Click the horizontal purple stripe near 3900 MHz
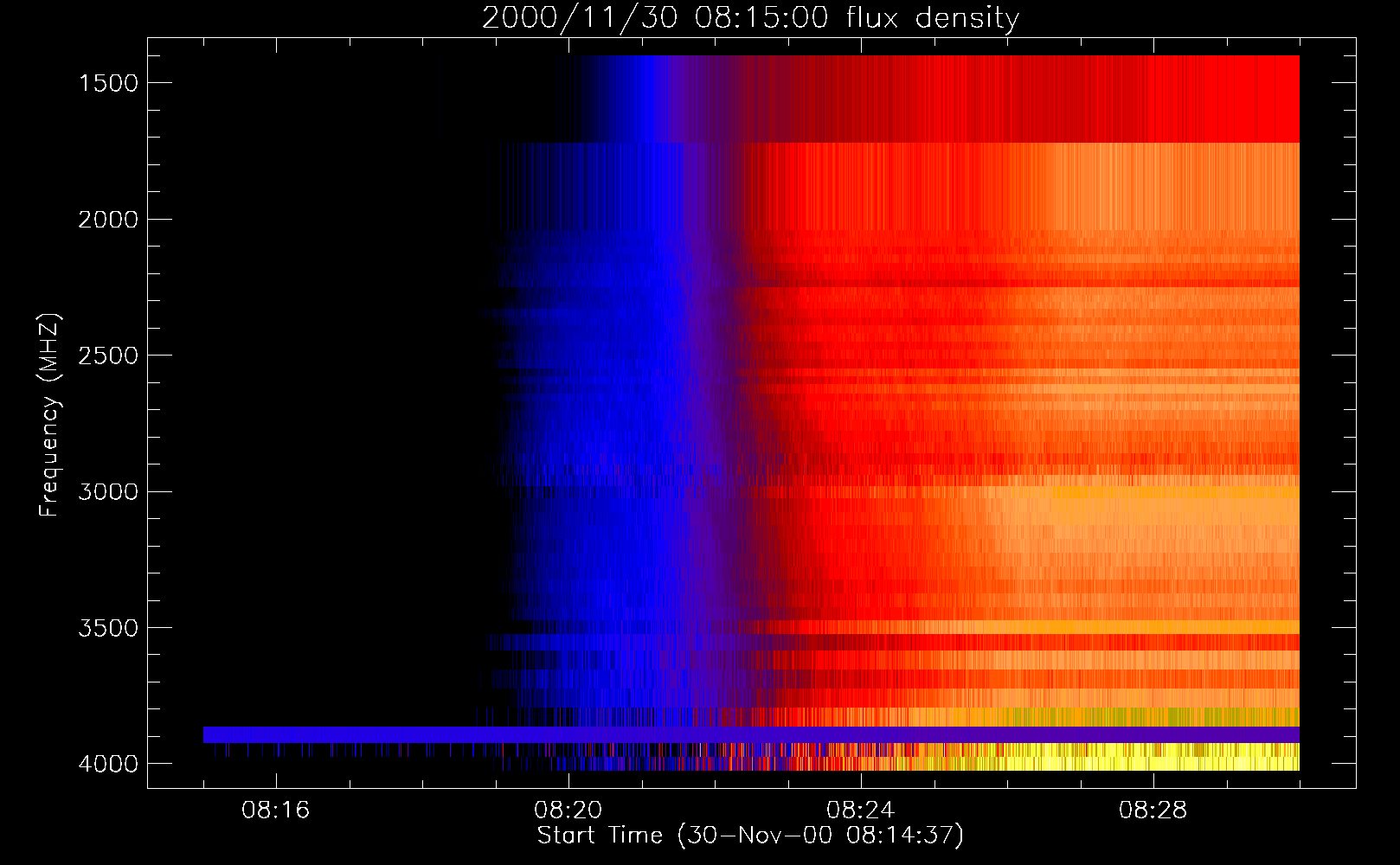The width and height of the screenshot is (1400, 865). click(751, 734)
